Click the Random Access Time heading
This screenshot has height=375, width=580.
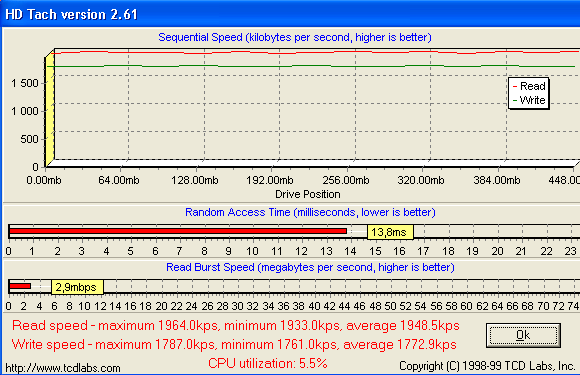tap(310, 212)
